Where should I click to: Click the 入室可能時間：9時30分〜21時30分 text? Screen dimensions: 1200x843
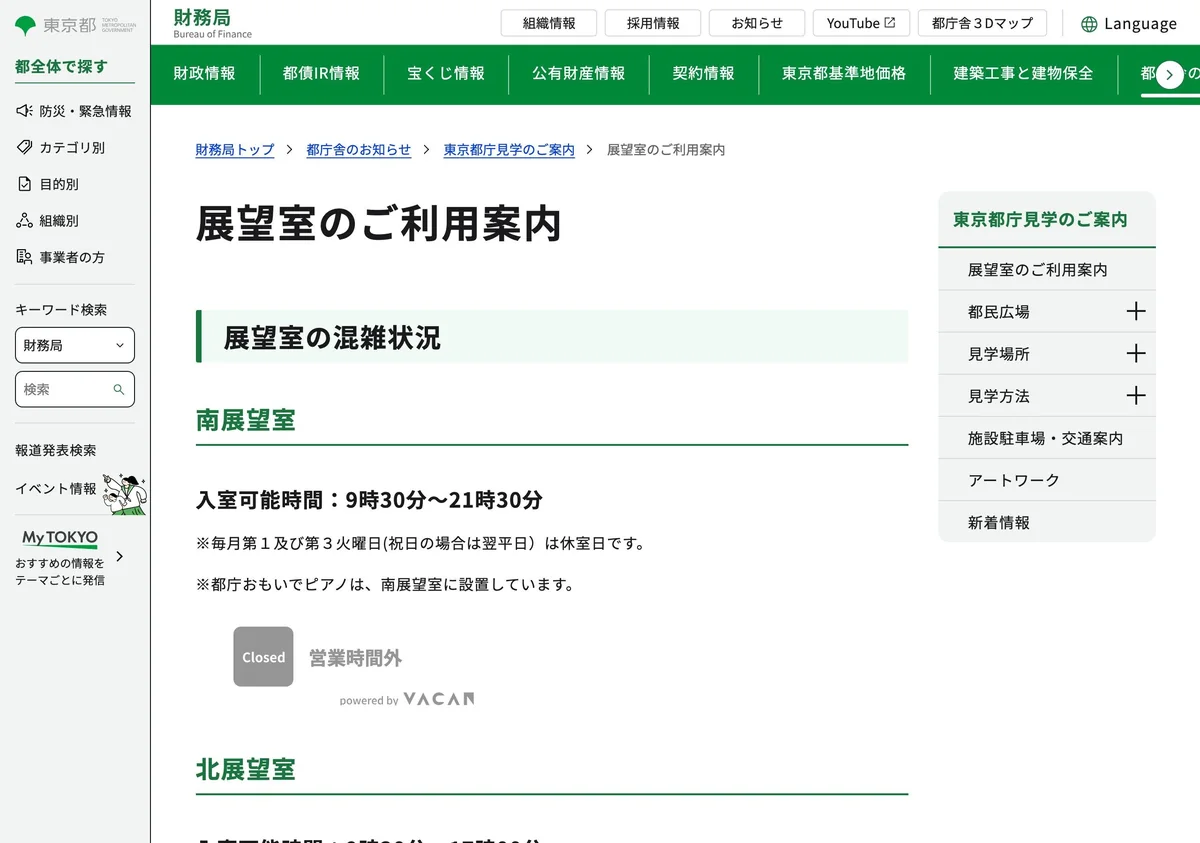369,499
